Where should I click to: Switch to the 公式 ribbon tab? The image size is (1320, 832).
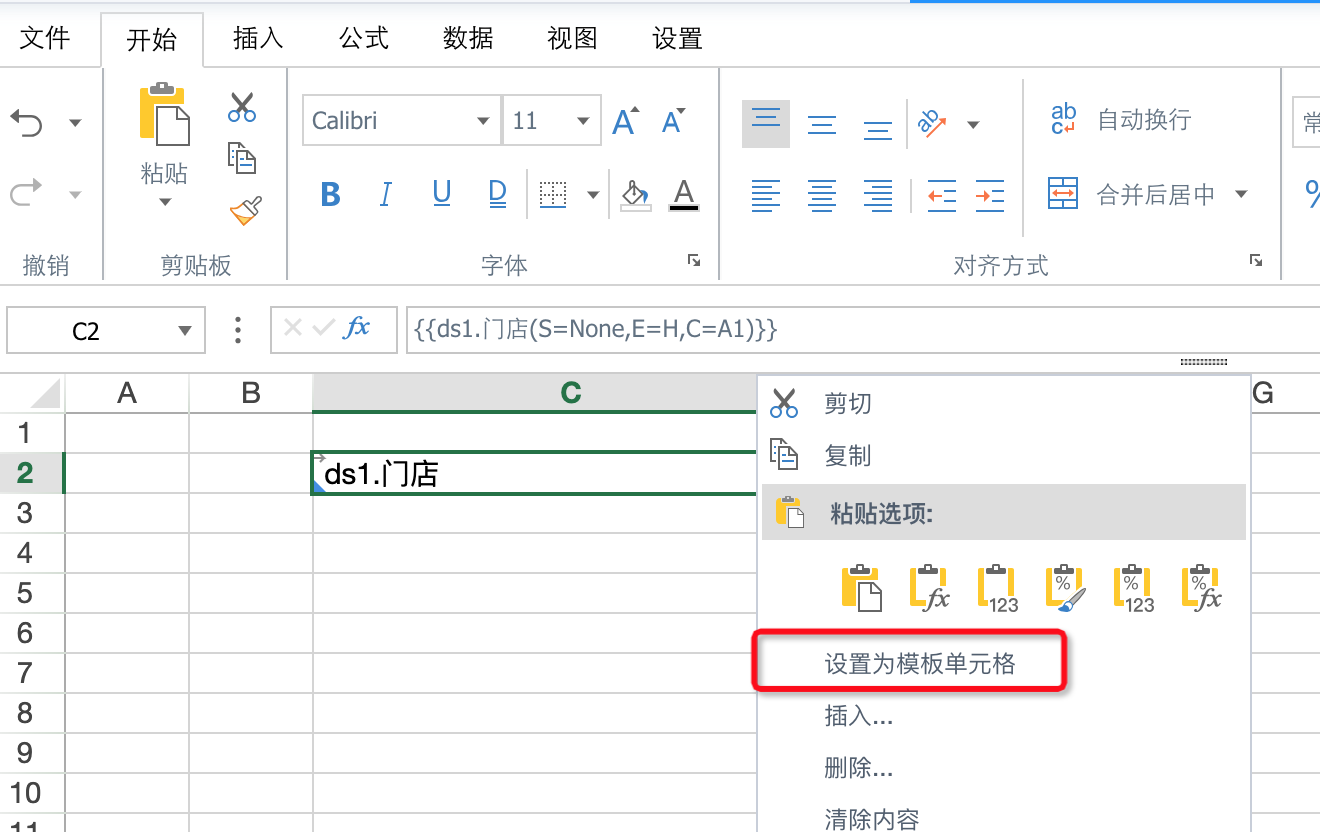coord(363,39)
